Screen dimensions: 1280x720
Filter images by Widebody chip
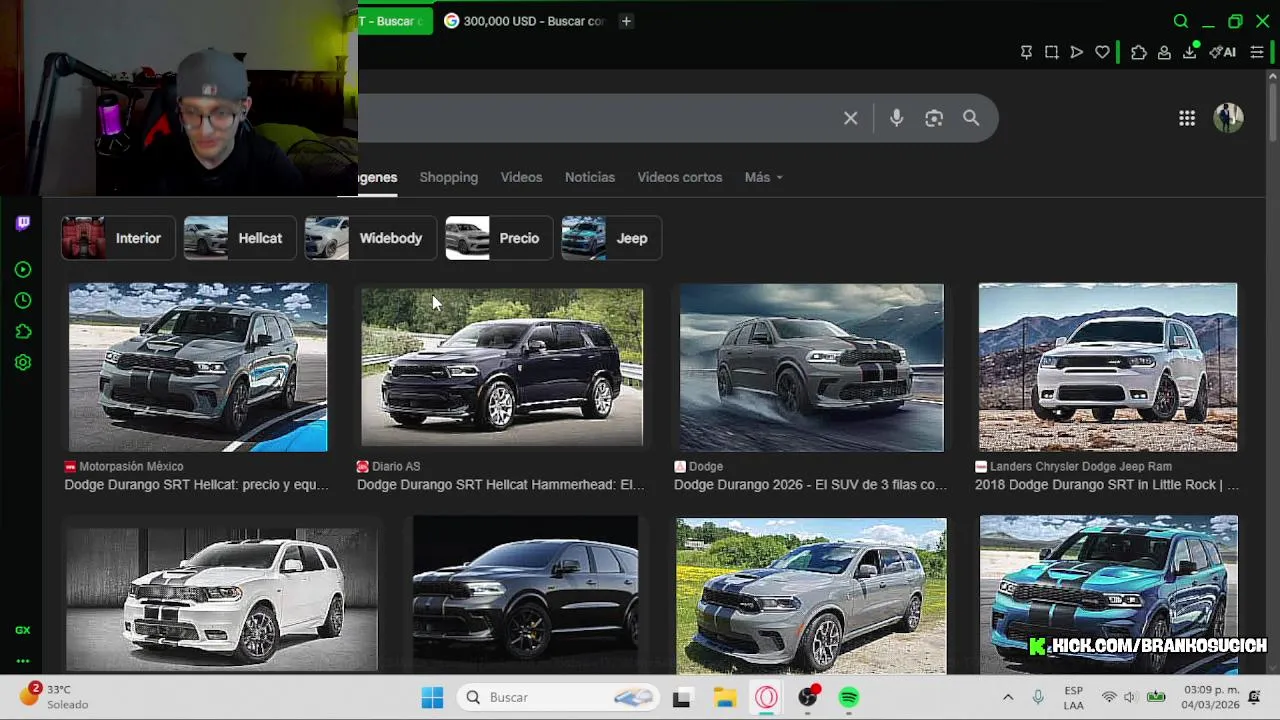coord(370,238)
